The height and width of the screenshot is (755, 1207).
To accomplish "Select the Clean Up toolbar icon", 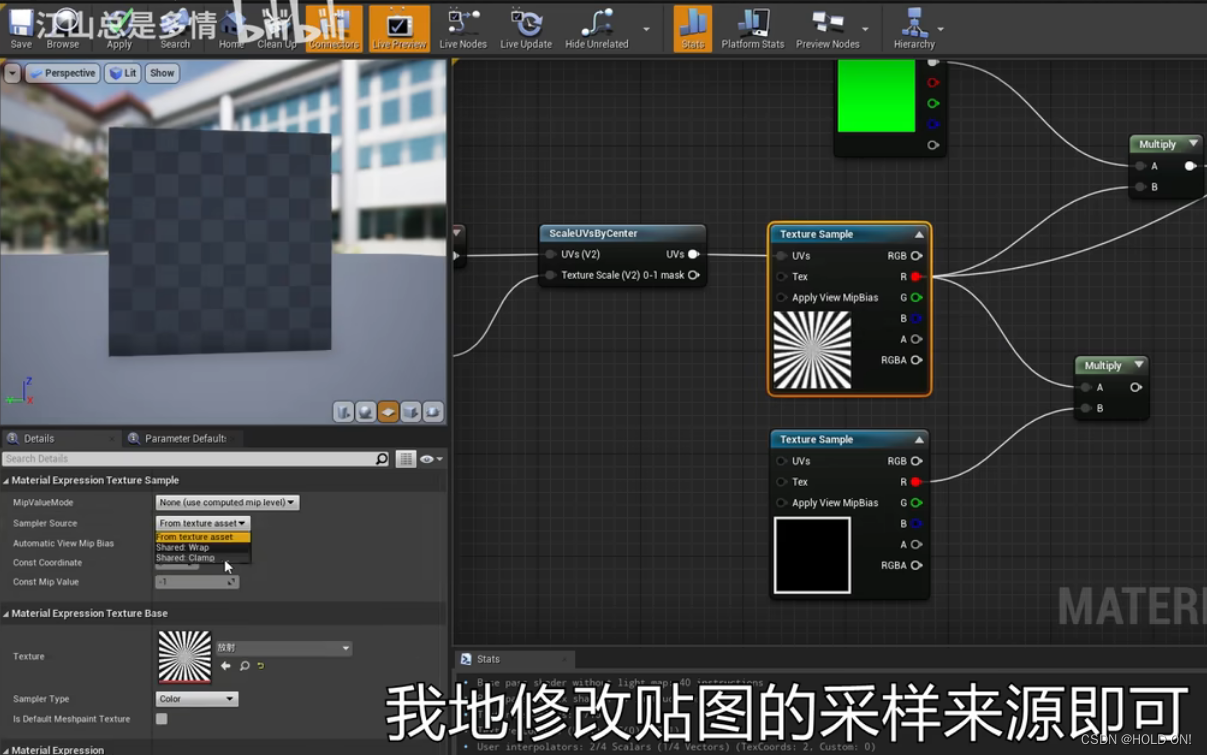I will click(277, 28).
